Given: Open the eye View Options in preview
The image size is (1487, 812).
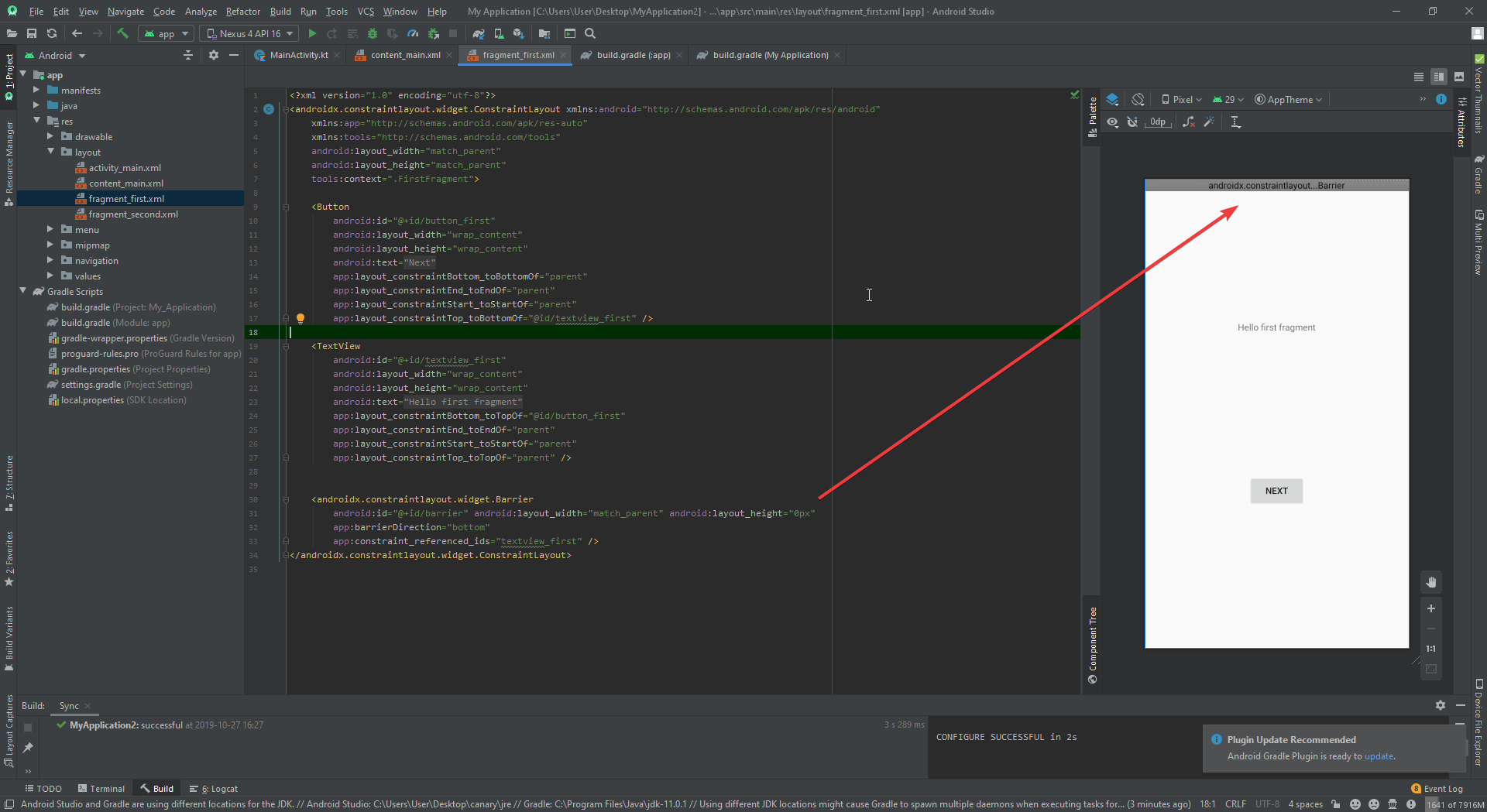Looking at the screenshot, I should coord(1112,122).
